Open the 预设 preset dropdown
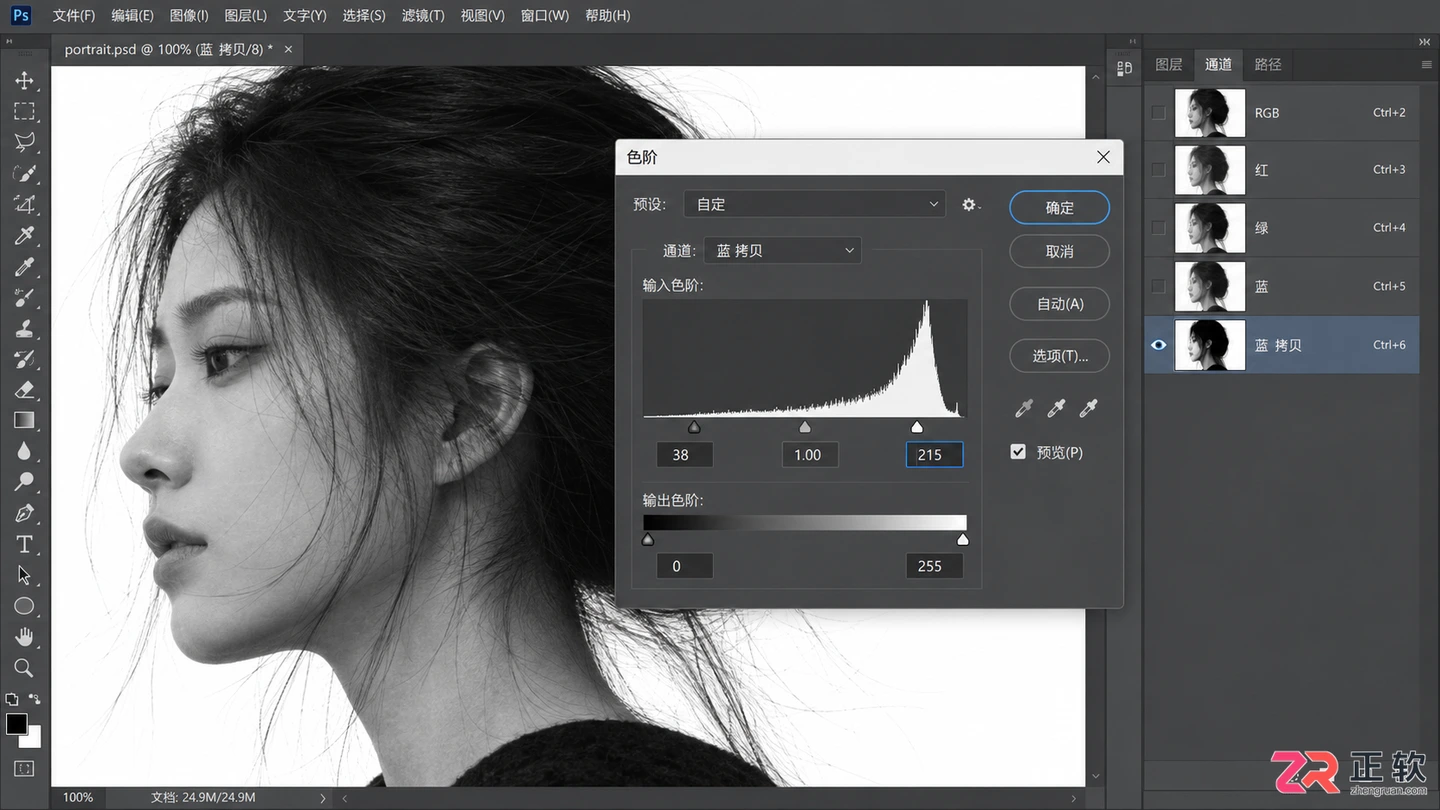Screen dimensions: 1440x810 click(815, 204)
